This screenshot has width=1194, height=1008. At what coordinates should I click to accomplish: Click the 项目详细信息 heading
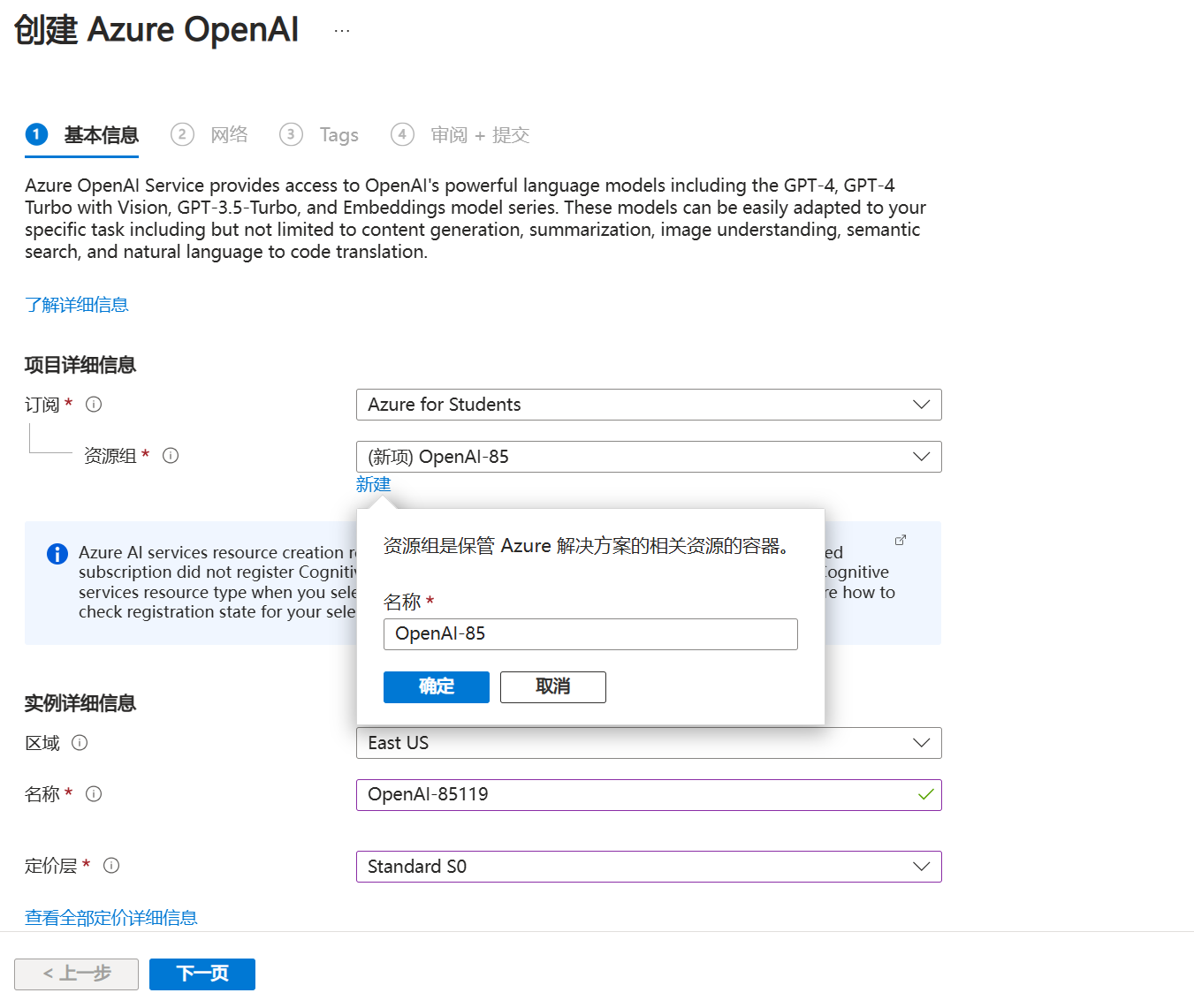(x=80, y=365)
